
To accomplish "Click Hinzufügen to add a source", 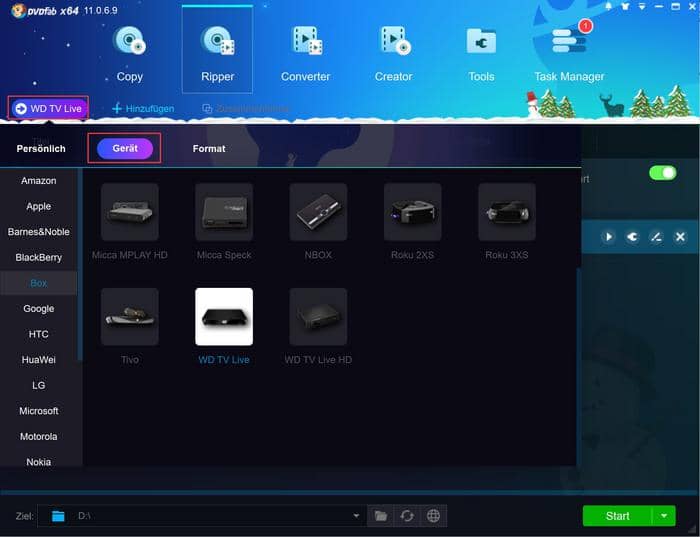I will point(143,108).
